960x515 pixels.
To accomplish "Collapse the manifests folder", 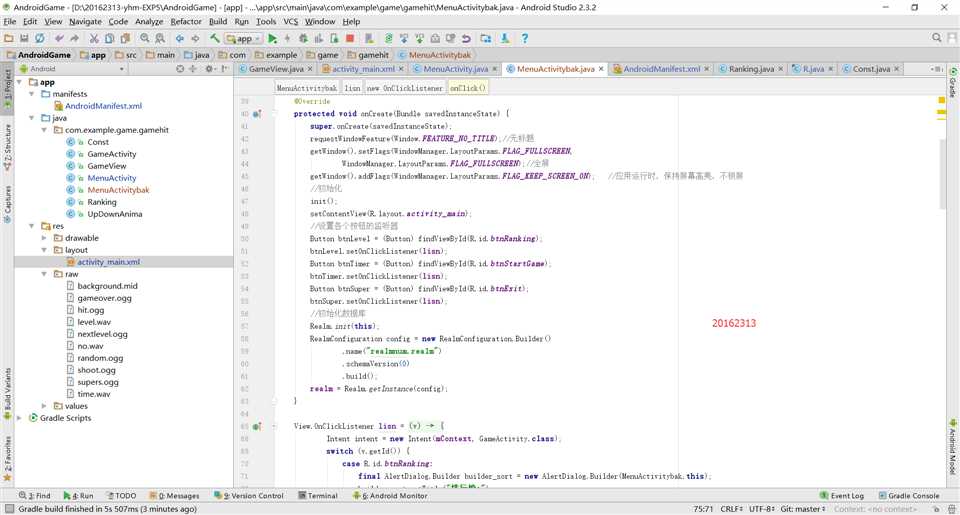I will coord(31,94).
